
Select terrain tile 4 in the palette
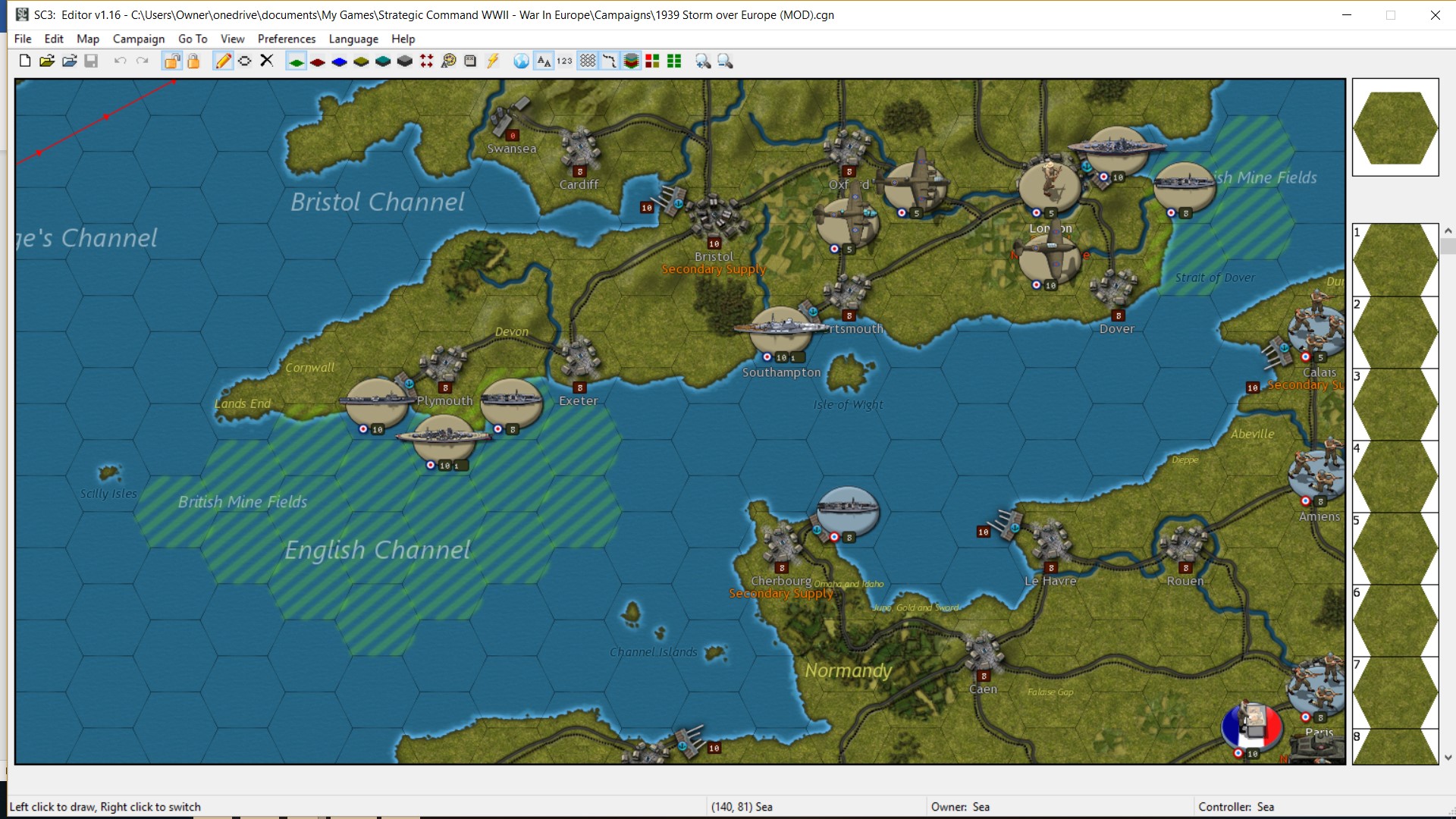pos(1395,476)
